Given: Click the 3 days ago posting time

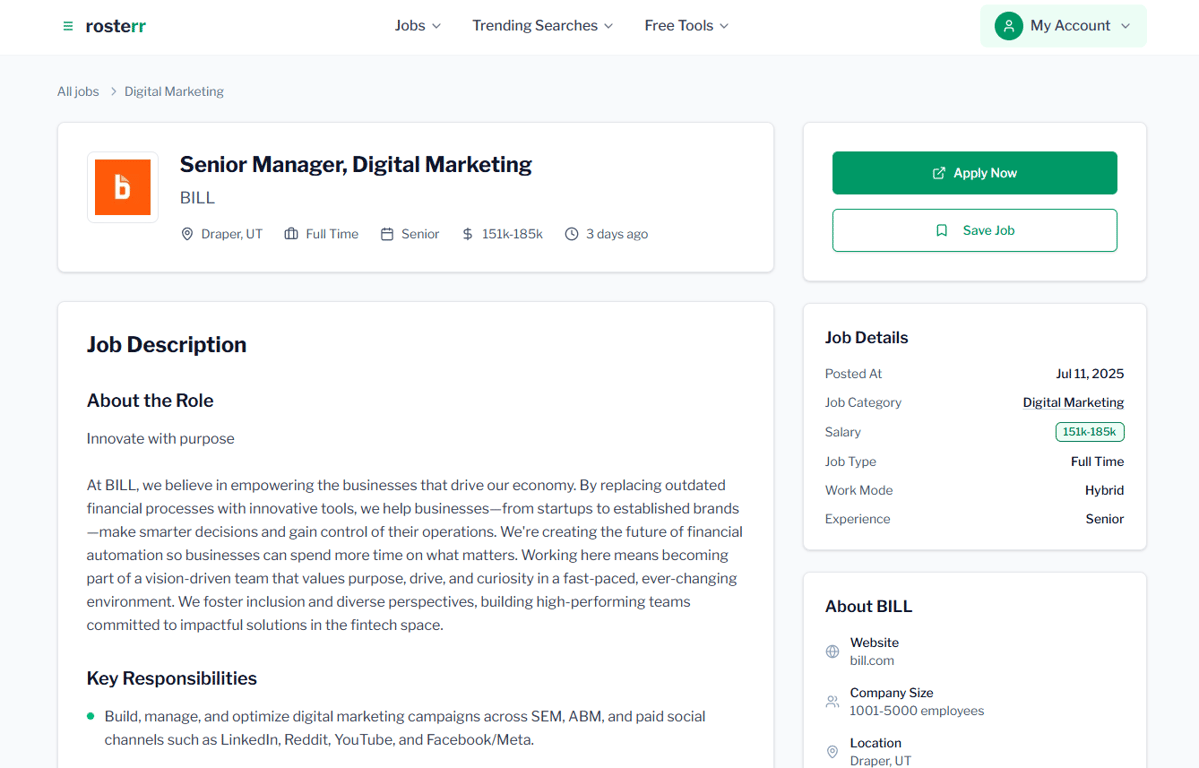Looking at the screenshot, I should pyautogui.click(x=617, y=234).
